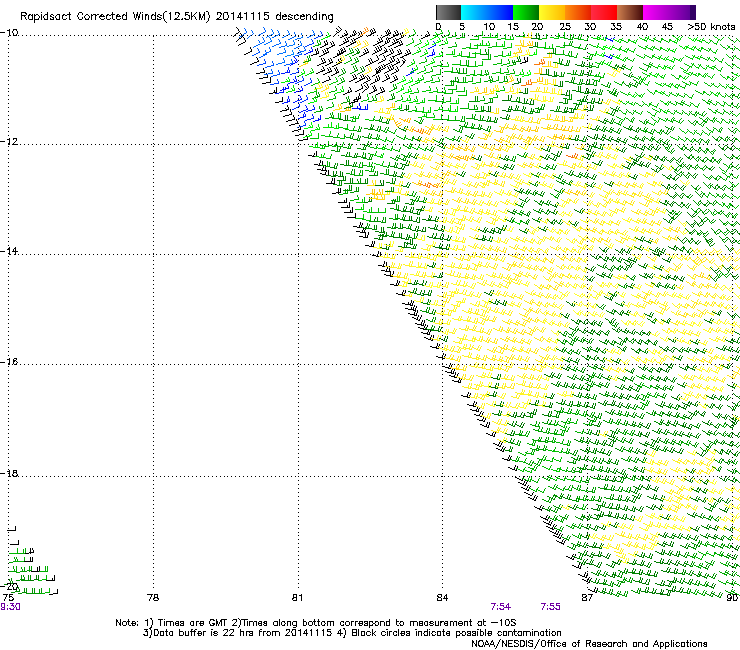Click the date '20141115 descending' in title
Viewport: 740px width, 650px height.
275,17
